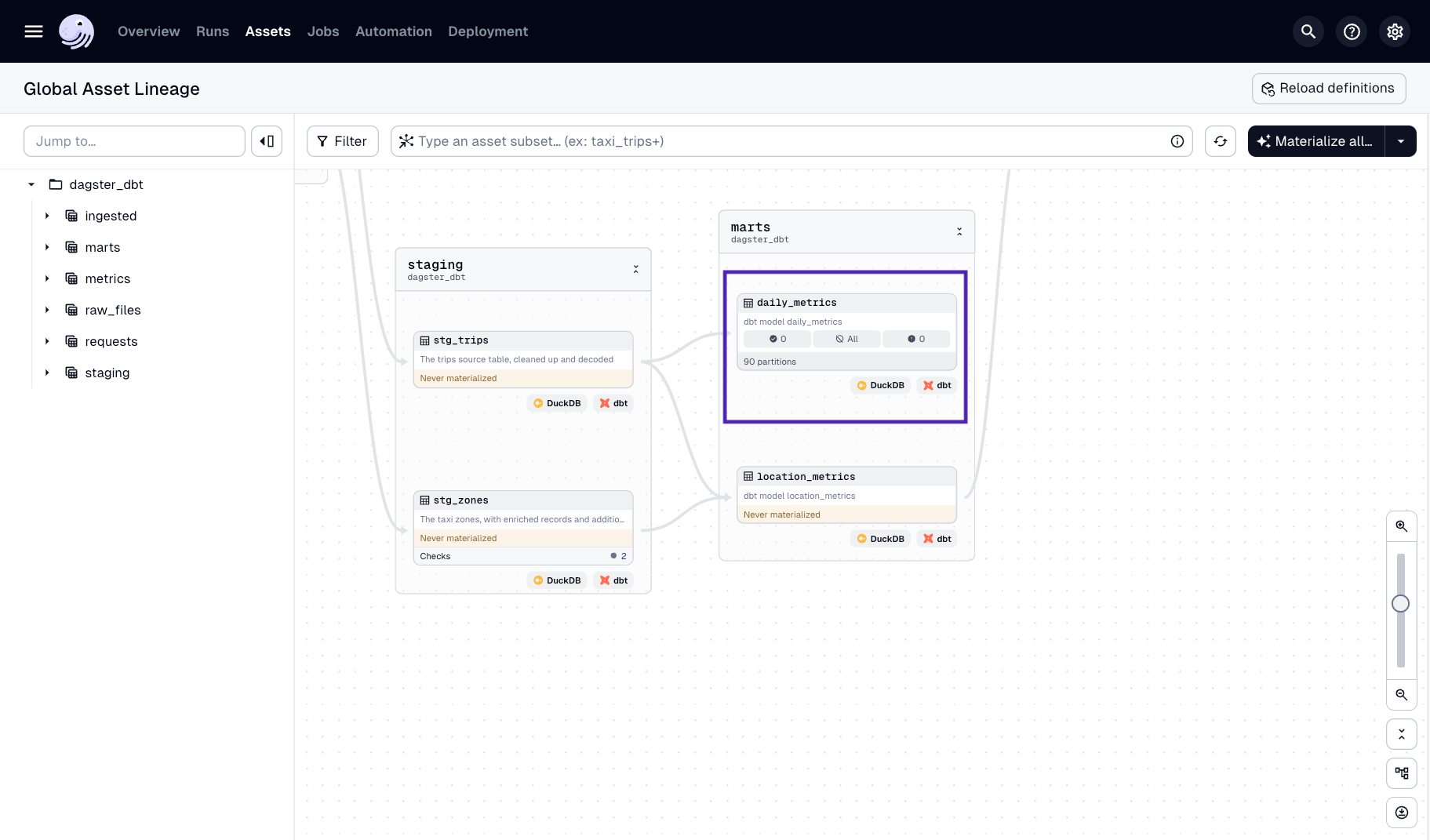Open the Automation menu item

coord(393,31)
